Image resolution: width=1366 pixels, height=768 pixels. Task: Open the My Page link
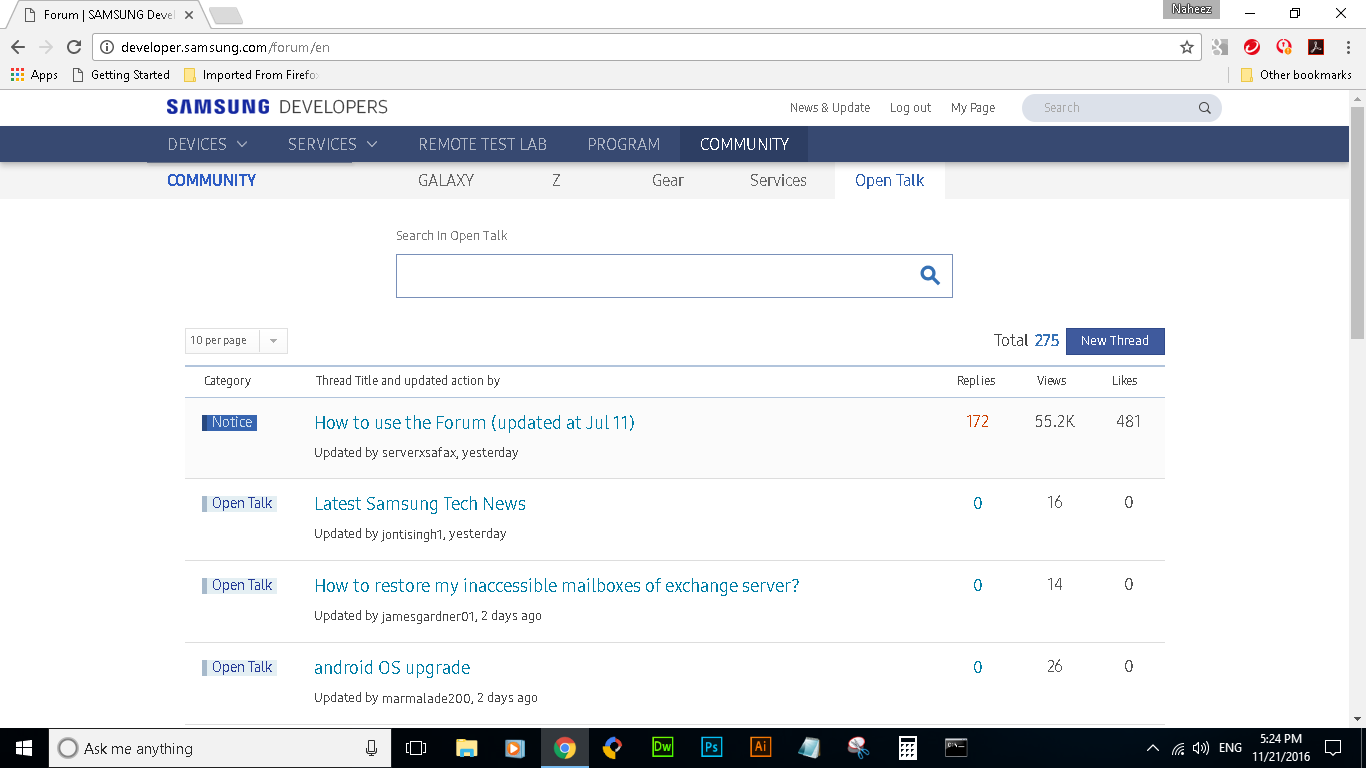click(973, 108)
